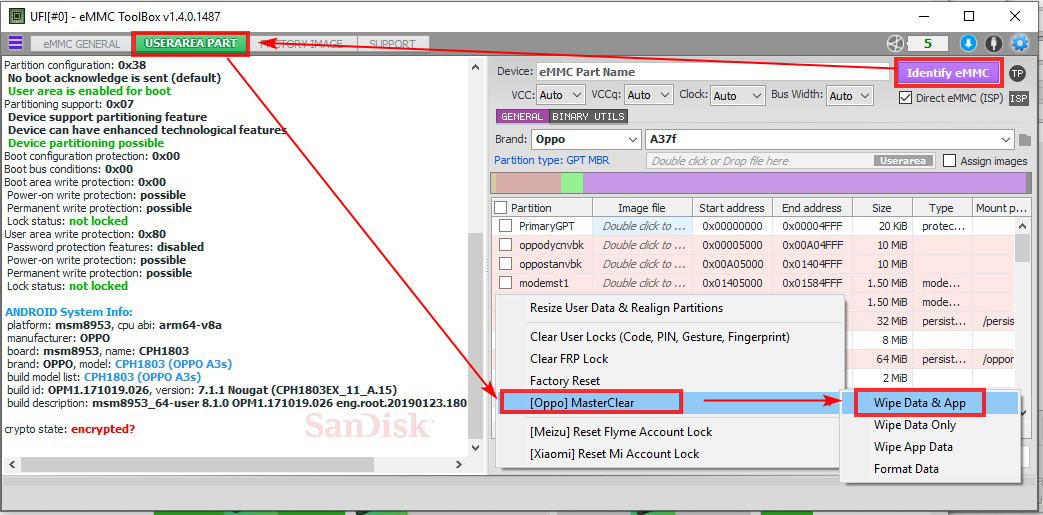Viewport: 1043px width, 515px height.
Task: Click the eMMC ToolBox app title icon
Action: pos(15,16)
